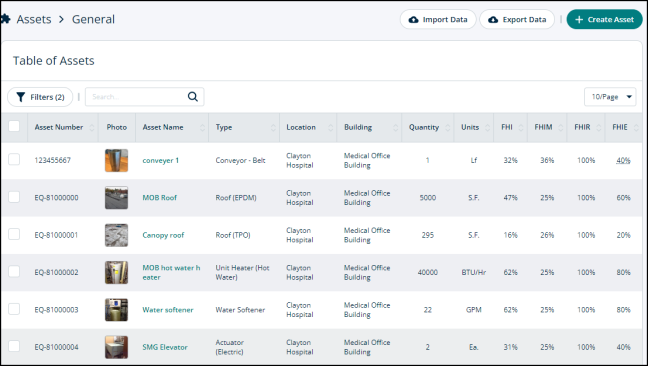Open the Filters (2) panel

pos(40,97)
